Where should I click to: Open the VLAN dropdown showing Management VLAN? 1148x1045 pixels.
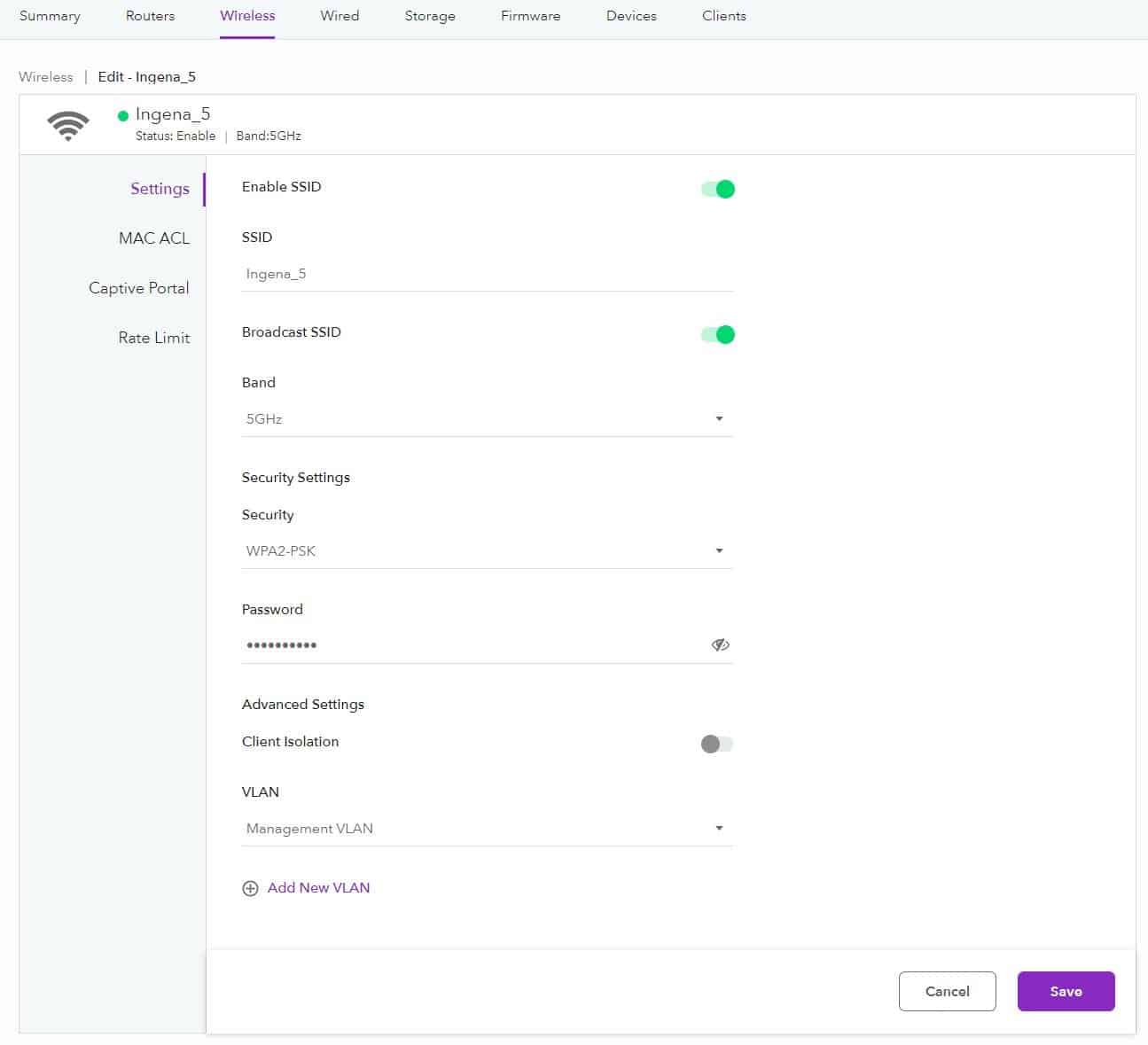[x=487, y=828]
